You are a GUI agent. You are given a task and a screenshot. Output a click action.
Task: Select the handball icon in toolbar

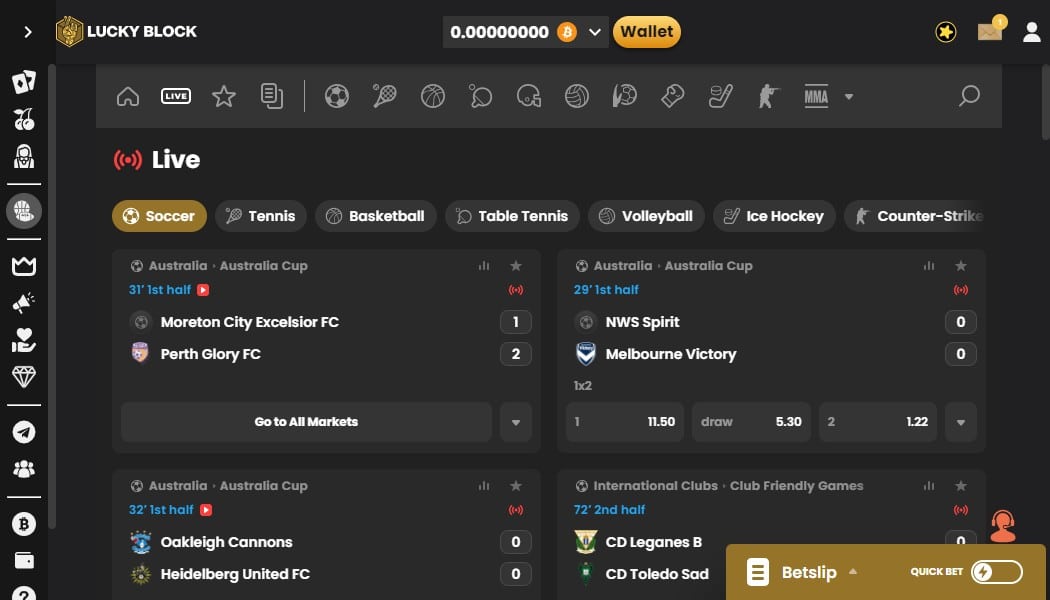click(625, 96)
